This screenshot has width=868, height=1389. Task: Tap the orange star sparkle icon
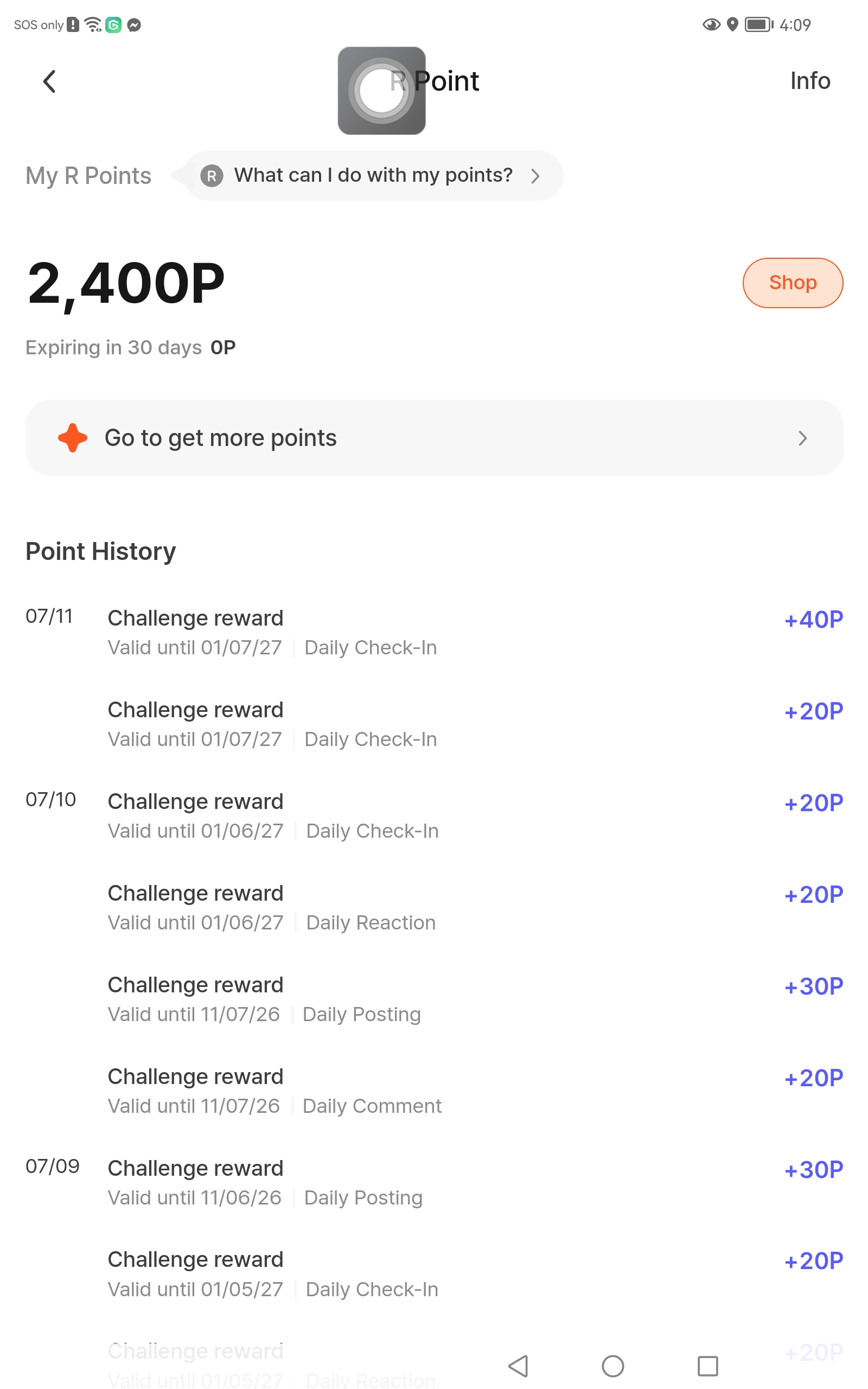pyautogui.click(x=72, y=438)
